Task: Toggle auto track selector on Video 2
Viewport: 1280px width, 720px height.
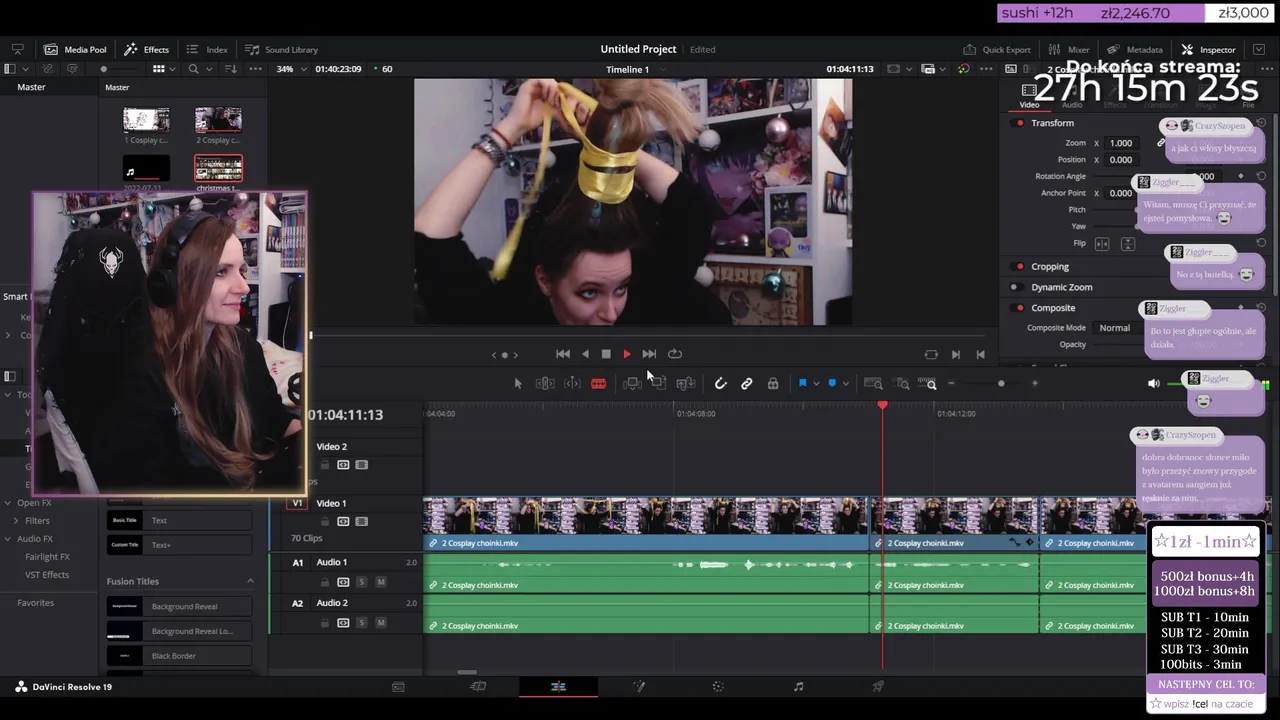Action: 343,465
